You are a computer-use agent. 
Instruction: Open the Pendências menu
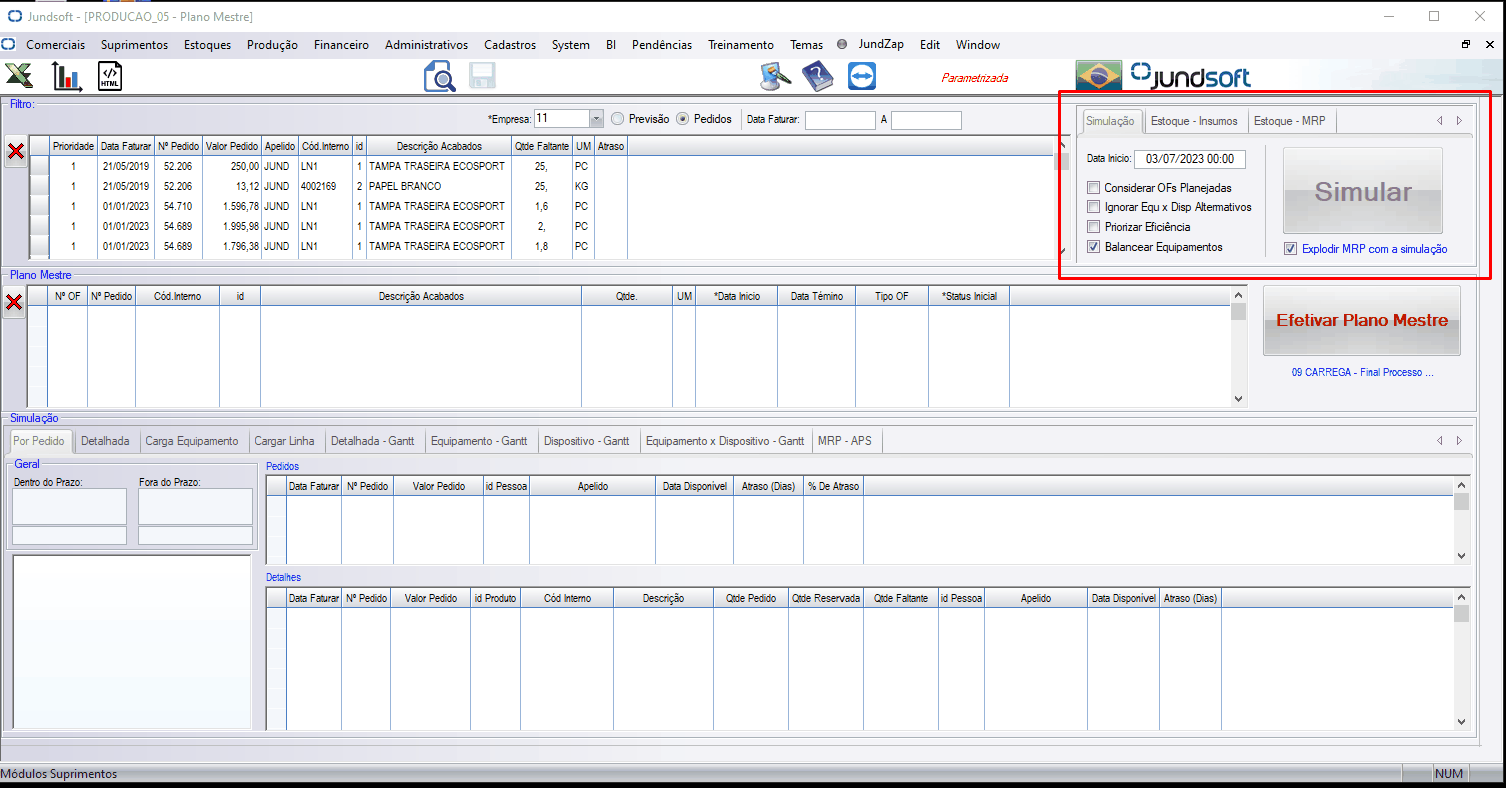(x=662, y=45)
